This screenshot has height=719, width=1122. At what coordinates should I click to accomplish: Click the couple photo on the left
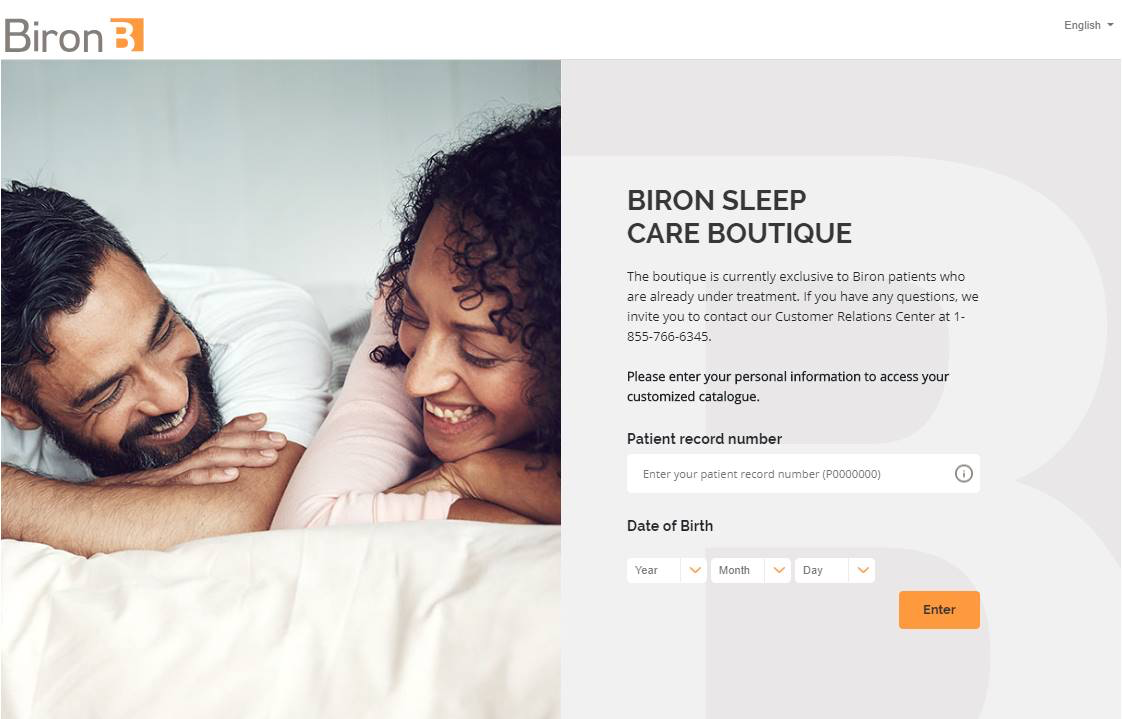point(280,389)
